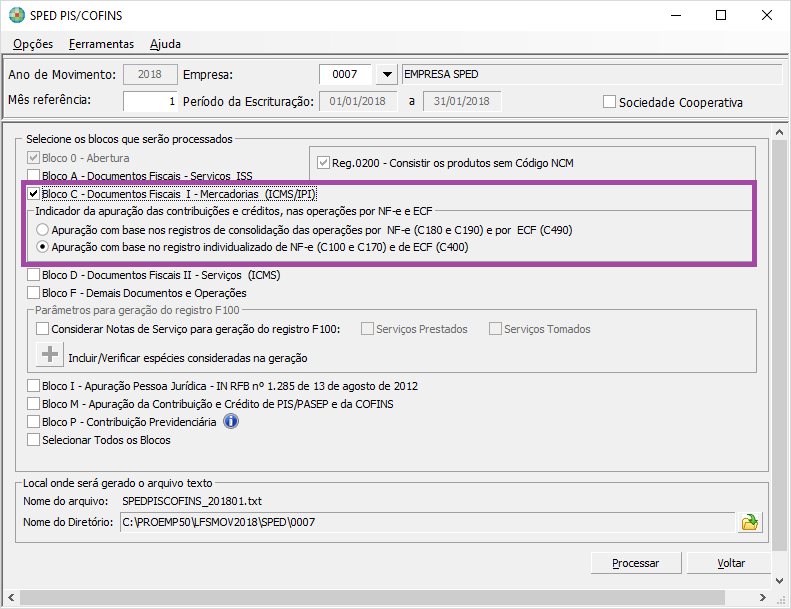This screenshot has height=609, width=791.
Task: Click the folder browse icon for directory
Action: click(748, 521)
